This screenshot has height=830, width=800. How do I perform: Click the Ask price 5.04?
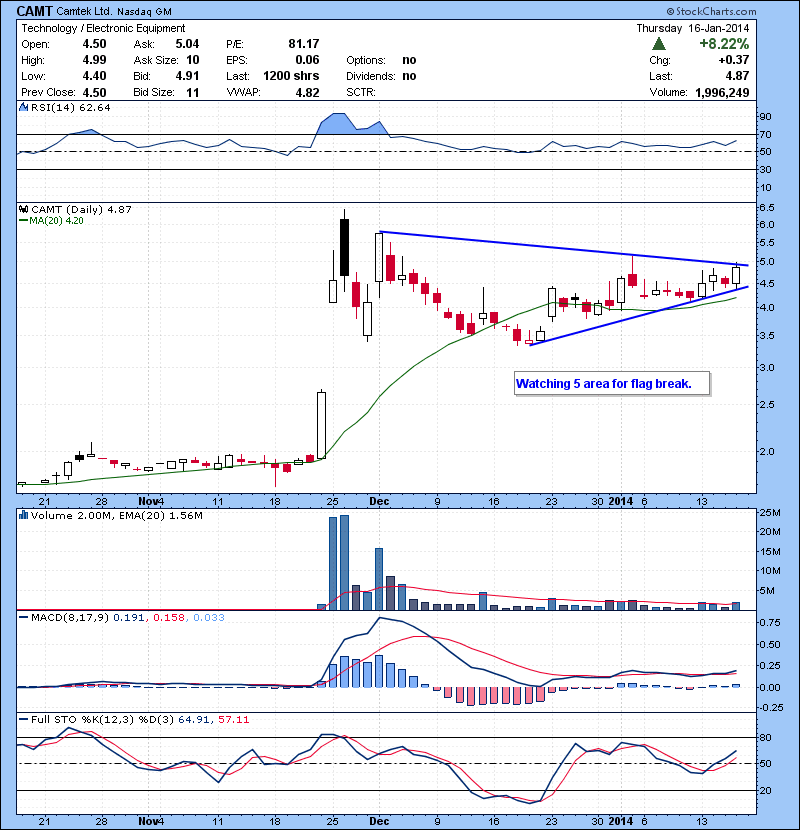pyautogui.click(x=187, y=44)
